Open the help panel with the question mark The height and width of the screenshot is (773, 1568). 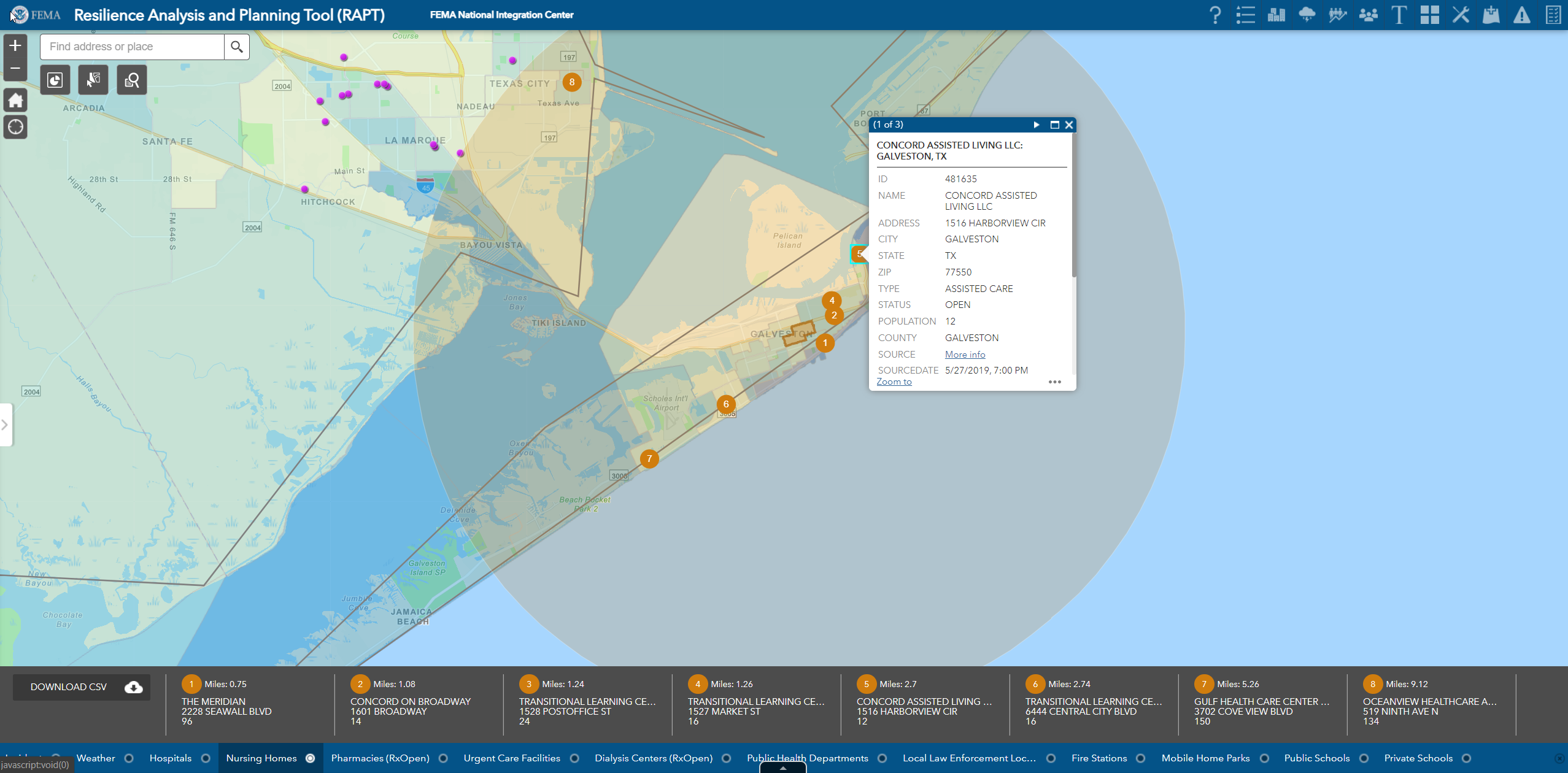(x=1215, y=14)
